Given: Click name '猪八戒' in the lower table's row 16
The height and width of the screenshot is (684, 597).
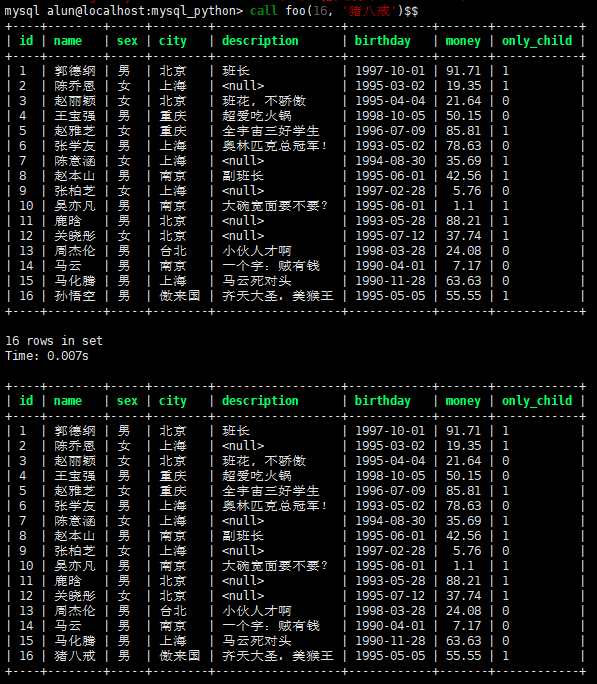Looking at the screenshot, I should 75,656.
